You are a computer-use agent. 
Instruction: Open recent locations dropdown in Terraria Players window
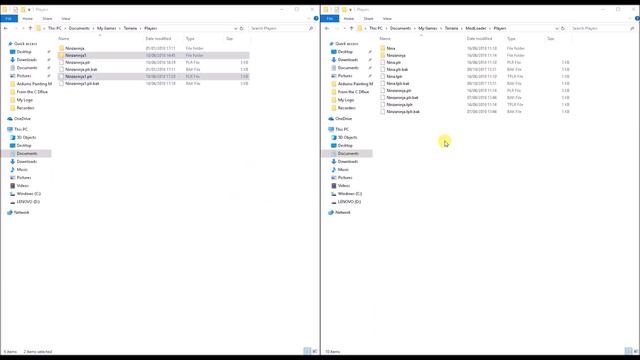(x=23, y=28)
